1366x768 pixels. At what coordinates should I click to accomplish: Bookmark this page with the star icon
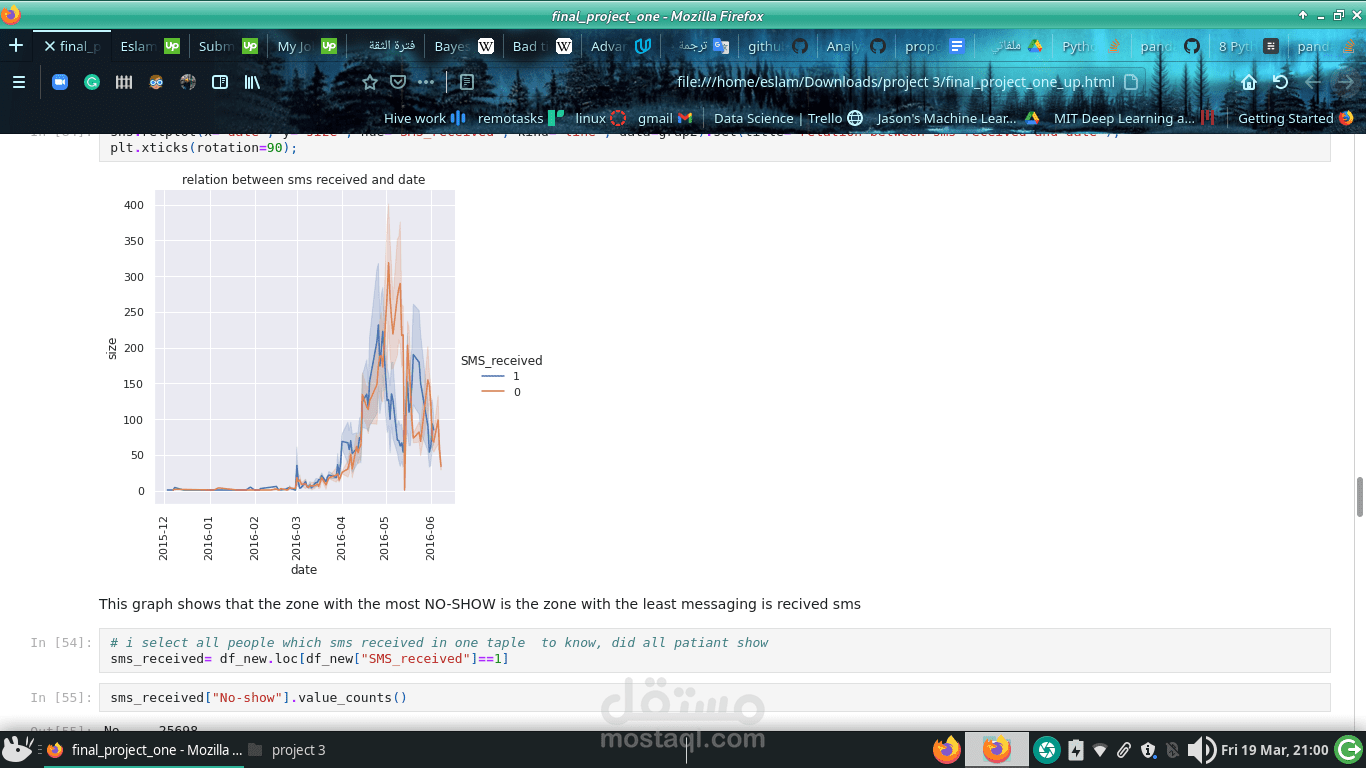click(370, 82)
